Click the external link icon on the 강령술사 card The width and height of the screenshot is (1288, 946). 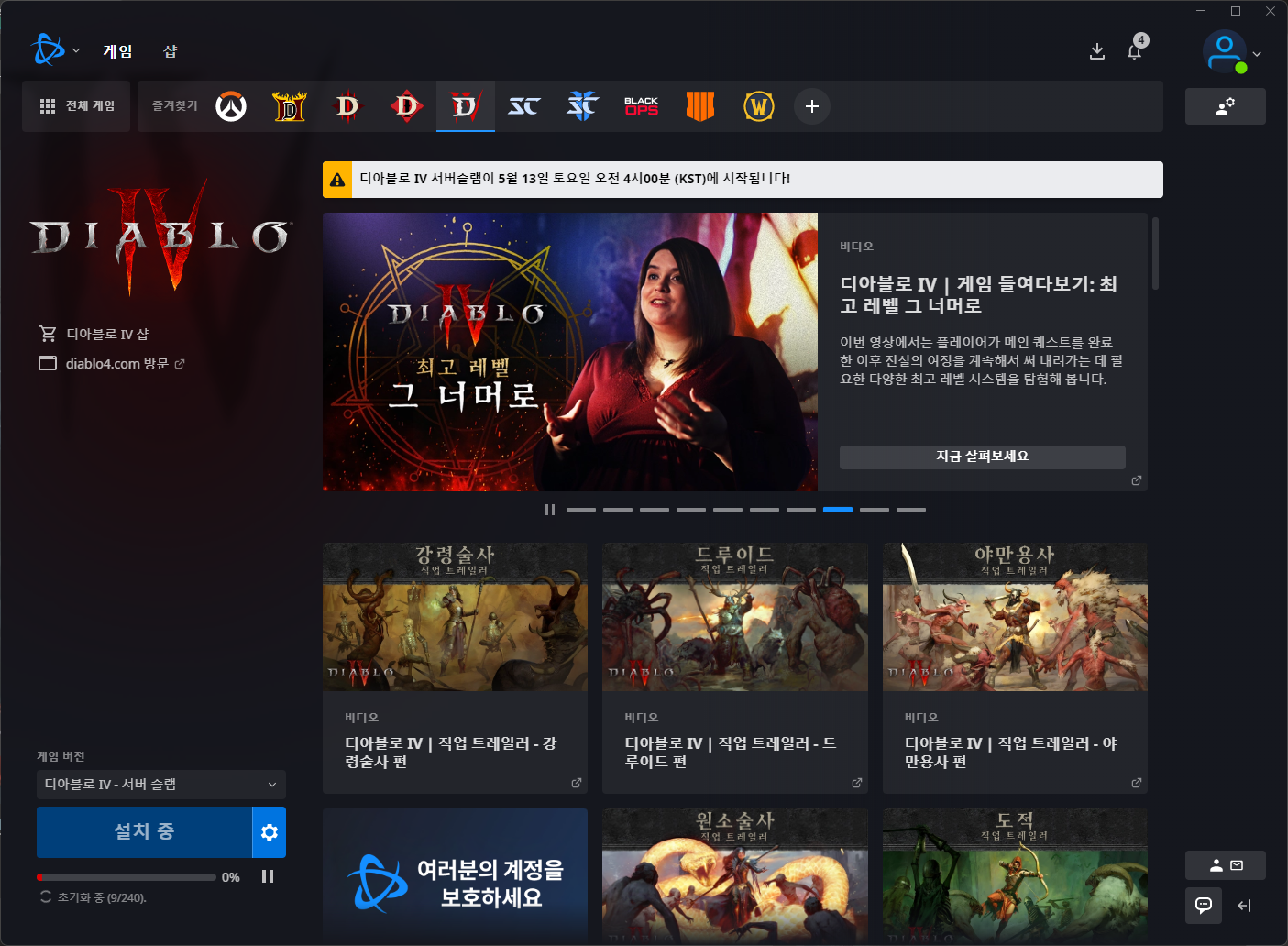point(577,783)
